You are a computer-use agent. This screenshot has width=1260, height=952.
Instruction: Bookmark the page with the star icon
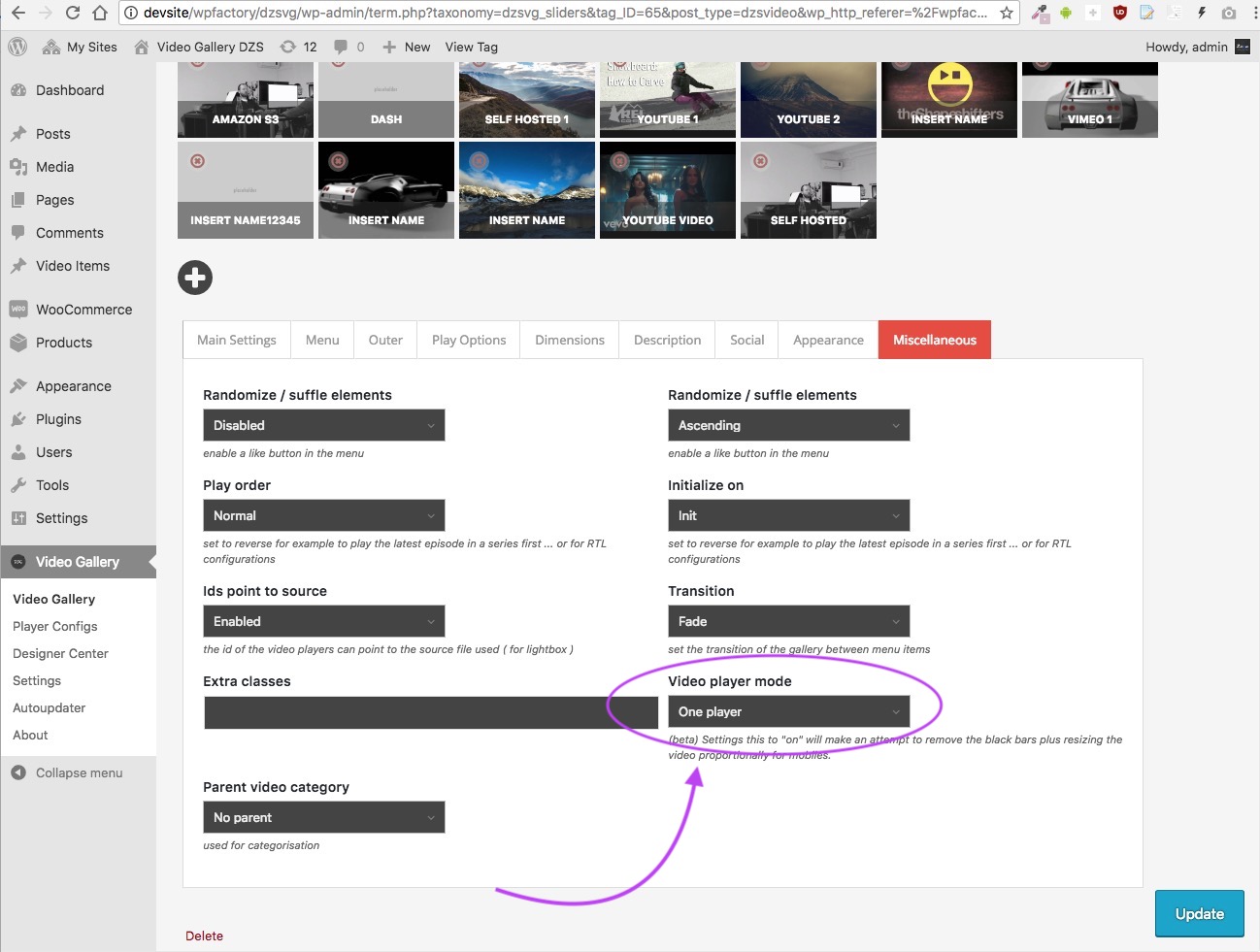point(1007,13)
